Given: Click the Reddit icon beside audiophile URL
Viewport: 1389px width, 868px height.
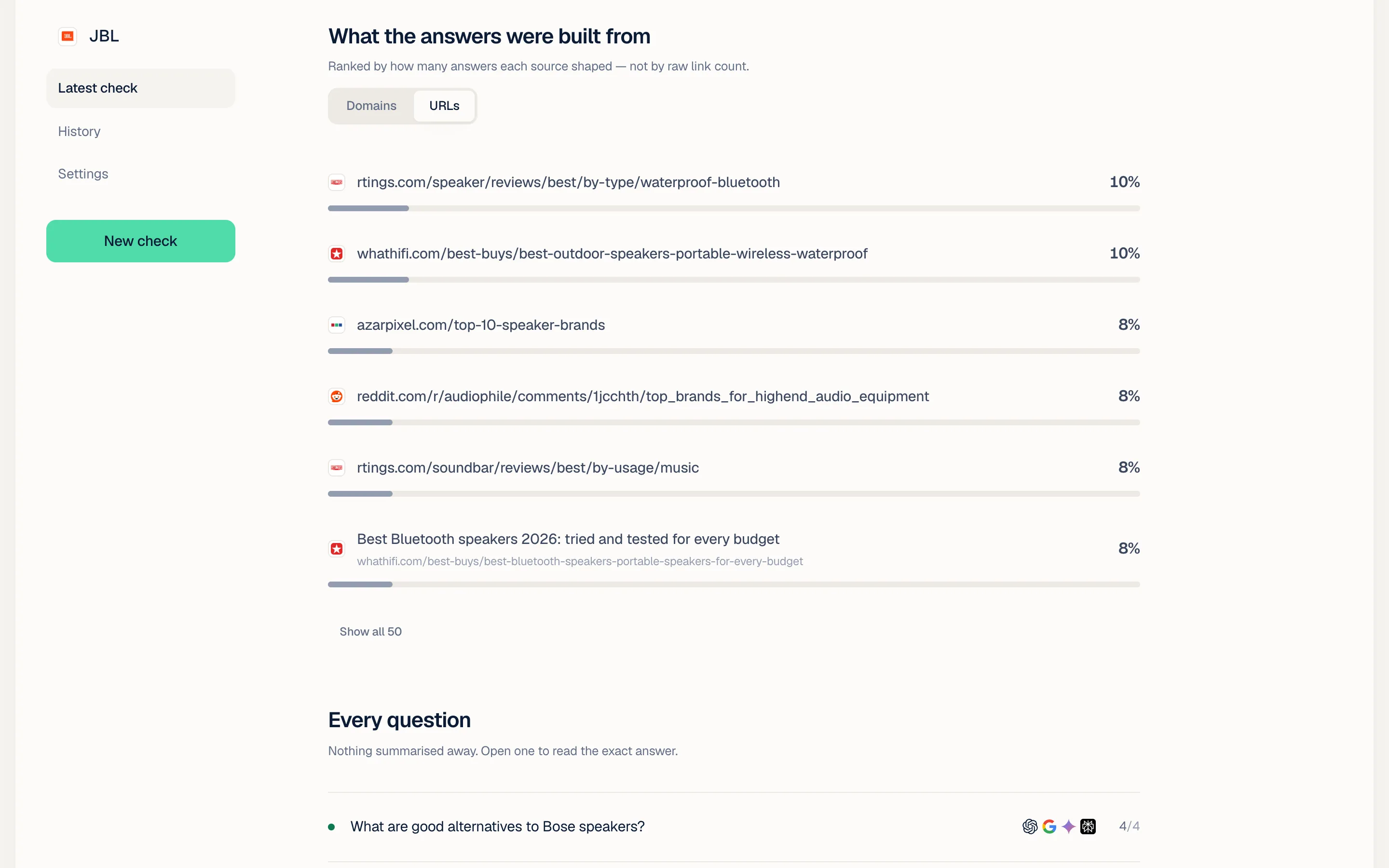Looking at the screenshot, I should click(x=336, y=396).
